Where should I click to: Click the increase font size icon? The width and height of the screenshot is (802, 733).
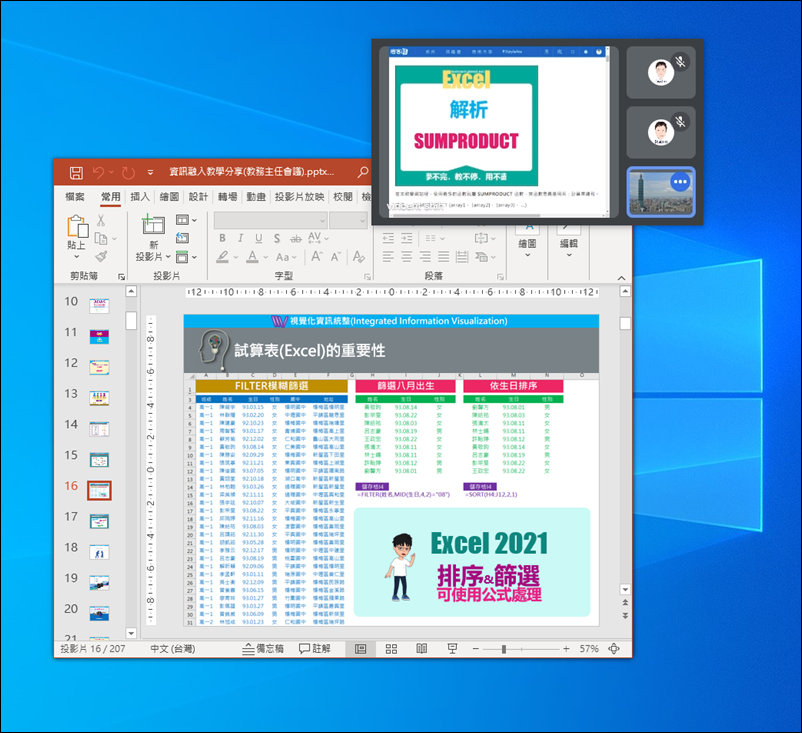click(x=317, y=257)
